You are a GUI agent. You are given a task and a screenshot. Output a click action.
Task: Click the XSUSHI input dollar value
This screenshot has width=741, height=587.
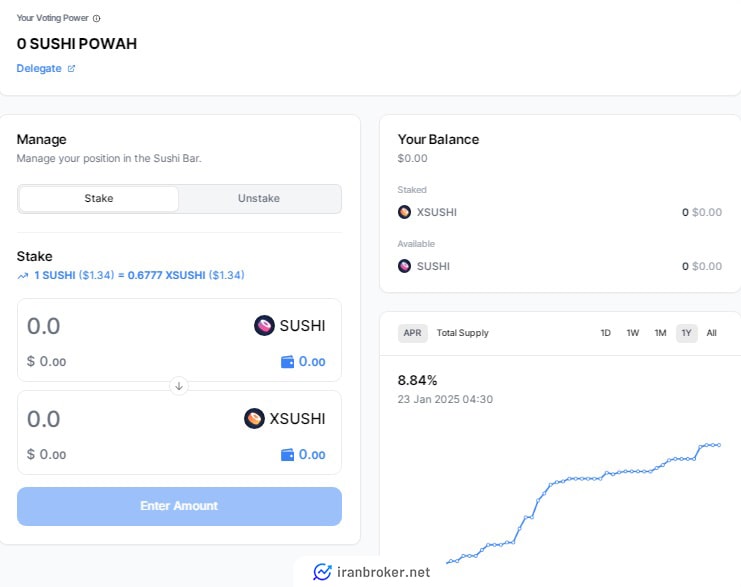pos(46,455)
